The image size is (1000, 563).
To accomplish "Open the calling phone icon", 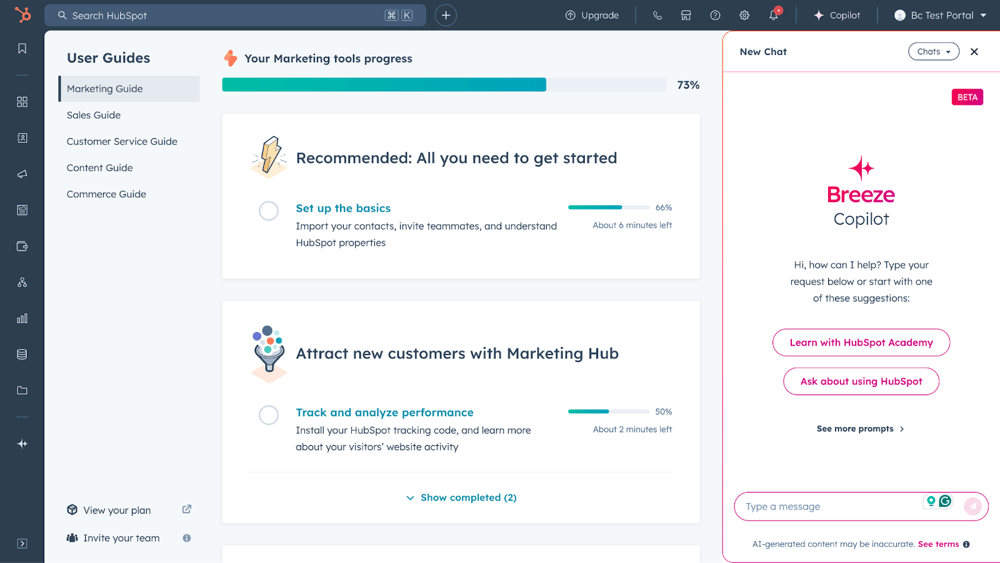I will click(657, 15).
